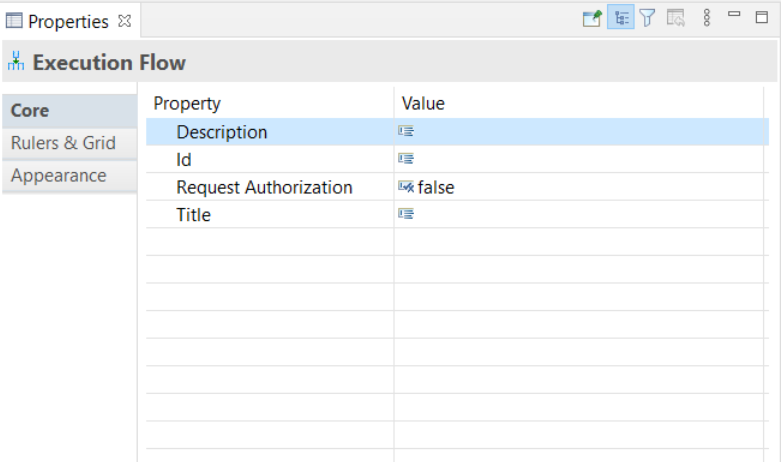The image size is (781, 462).
Task: Click the Properties view tab icon
Action: 15,21
